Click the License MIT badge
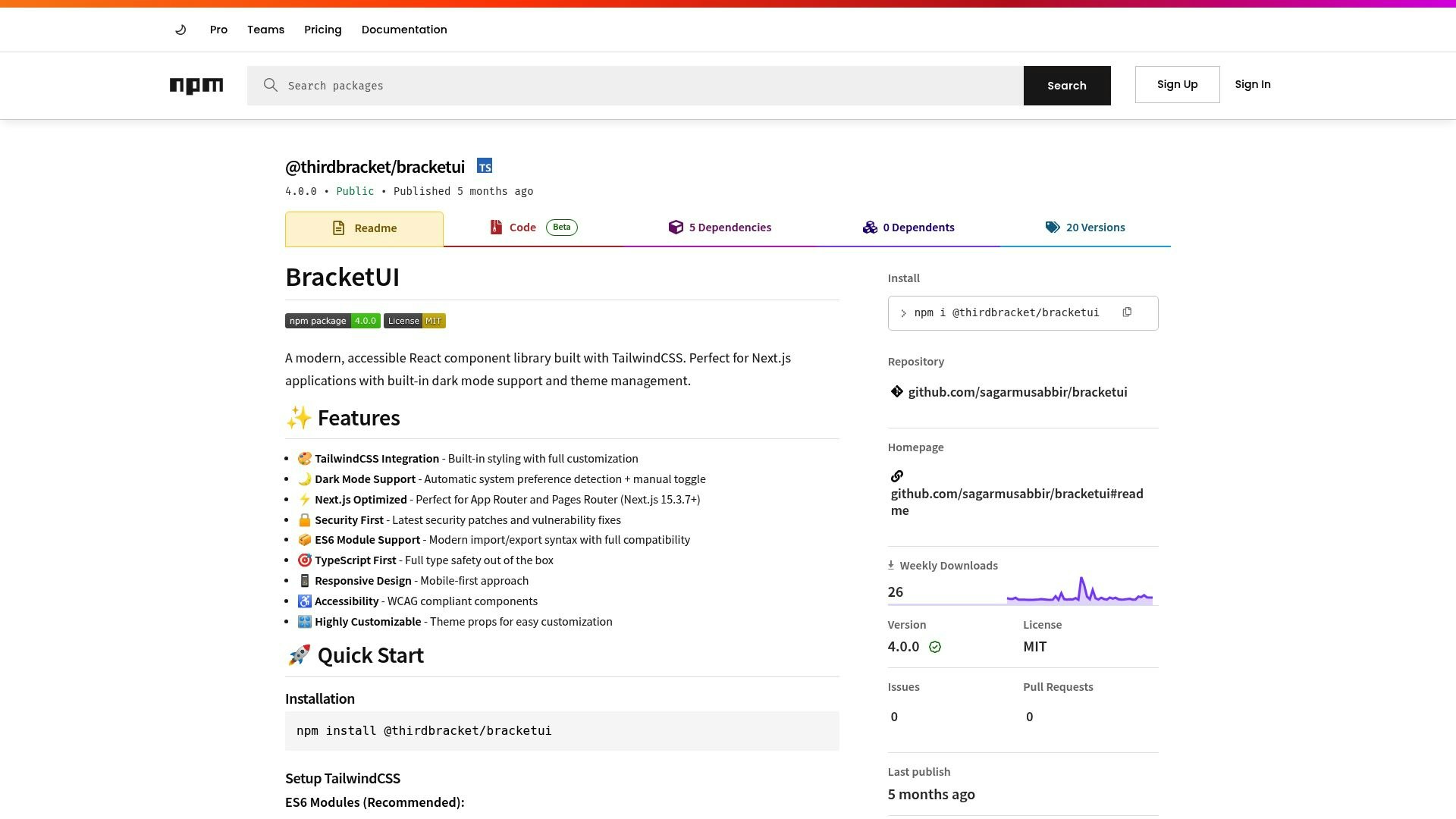This screenshot has width=1456, height=819. pos(415,321)
